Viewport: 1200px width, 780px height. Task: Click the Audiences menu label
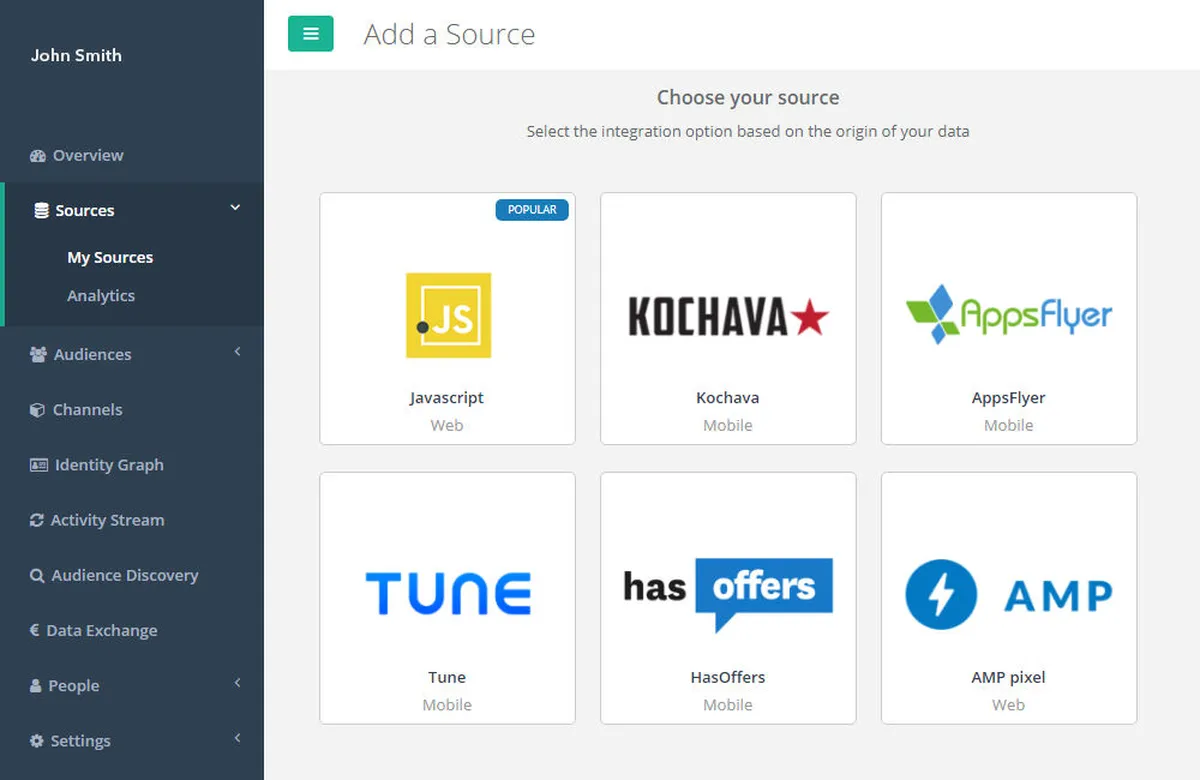[93, 355]
